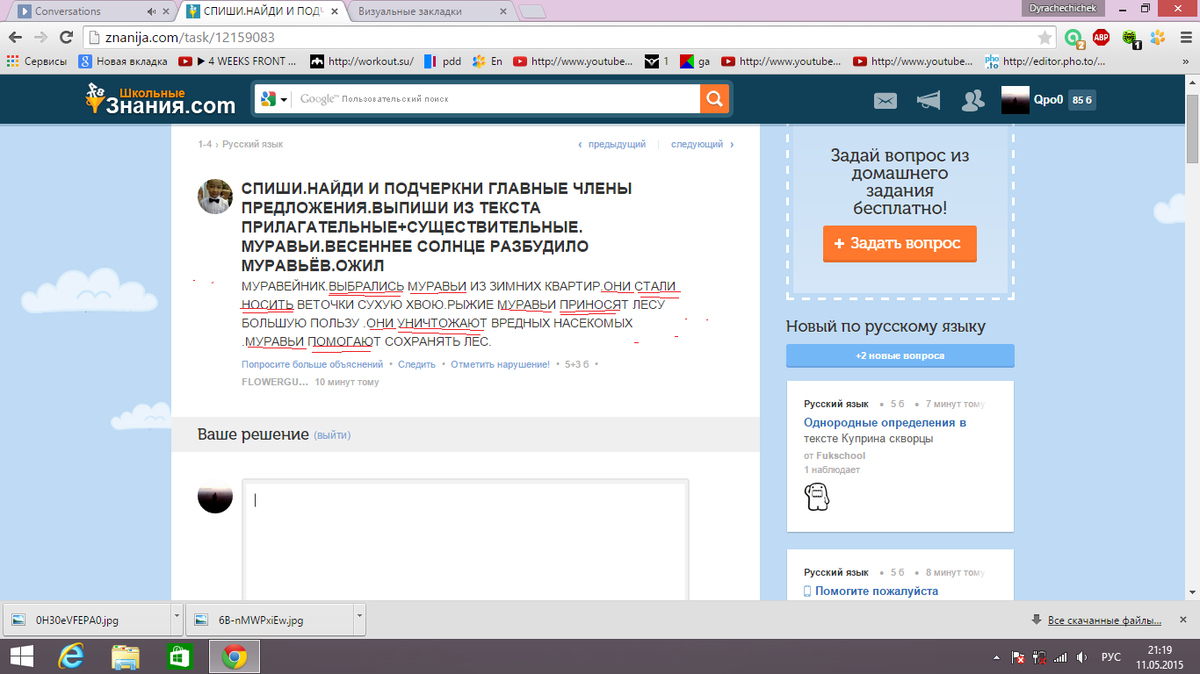The height and width of the screenshot is (674, 1200).
Task: Click the megaphone notifications icon
Action: [929, 100]
